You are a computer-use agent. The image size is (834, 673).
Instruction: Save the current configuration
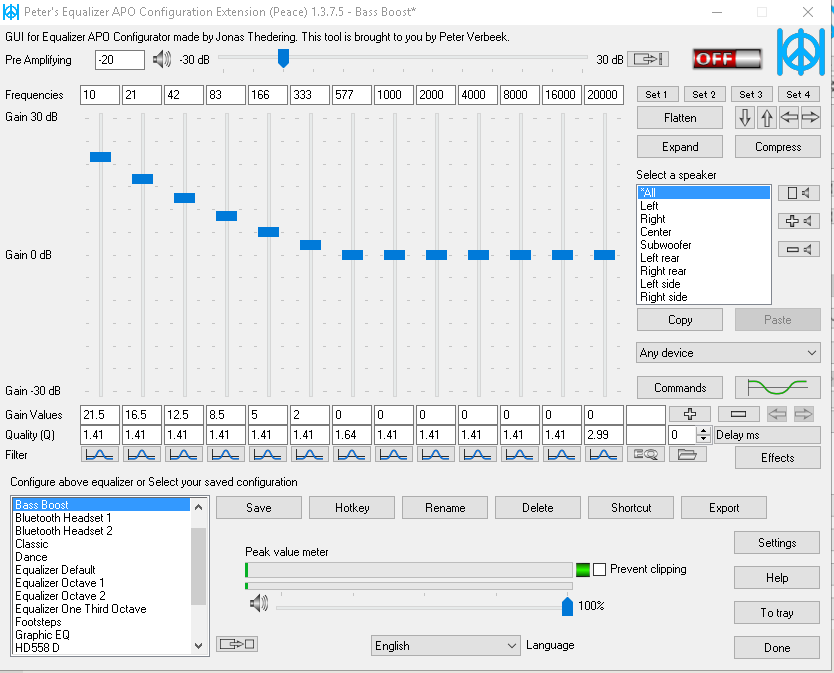tap(258, 508)
